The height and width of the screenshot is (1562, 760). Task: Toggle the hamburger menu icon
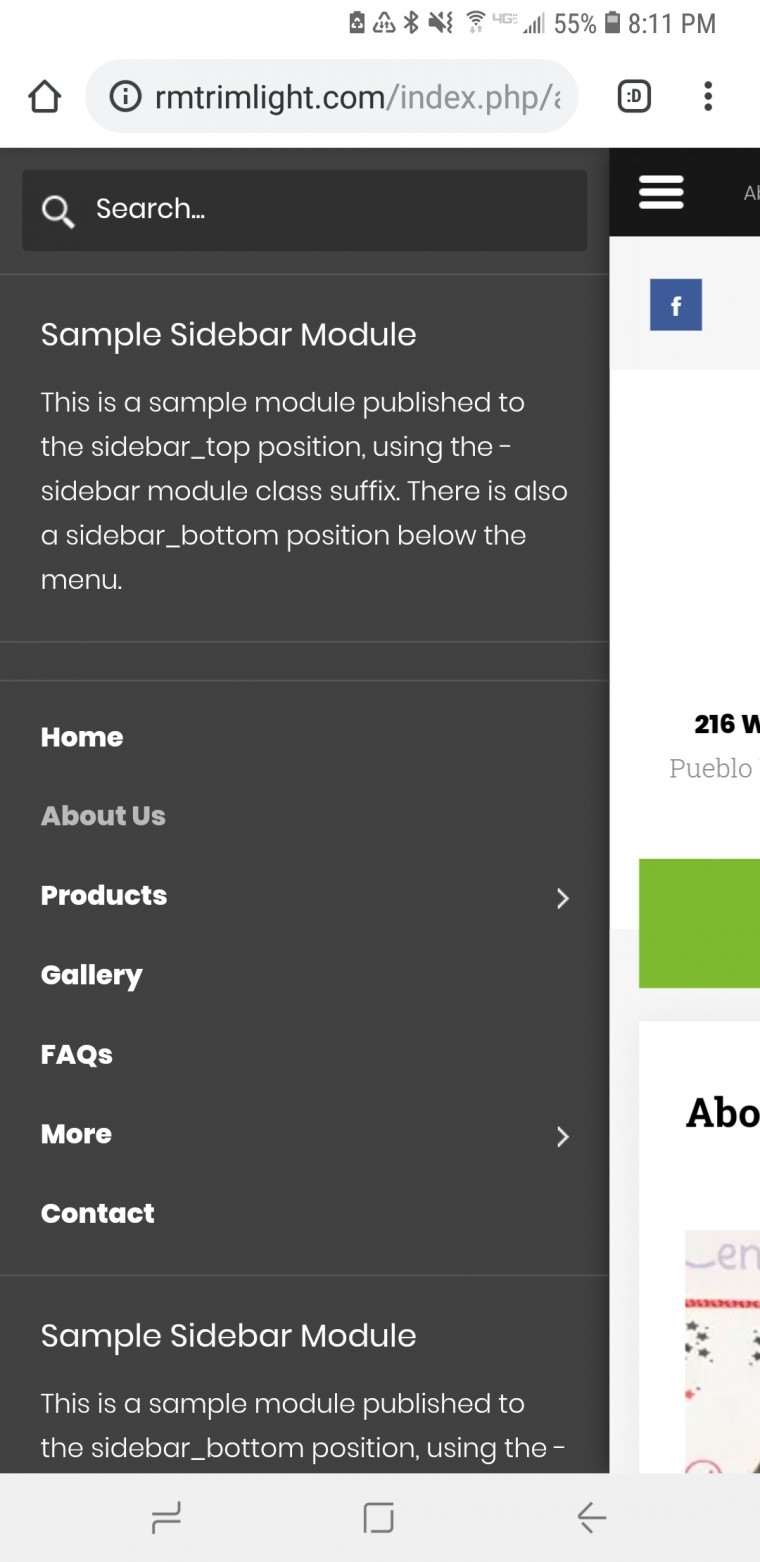pyautogui.click(x=661, y=192)
